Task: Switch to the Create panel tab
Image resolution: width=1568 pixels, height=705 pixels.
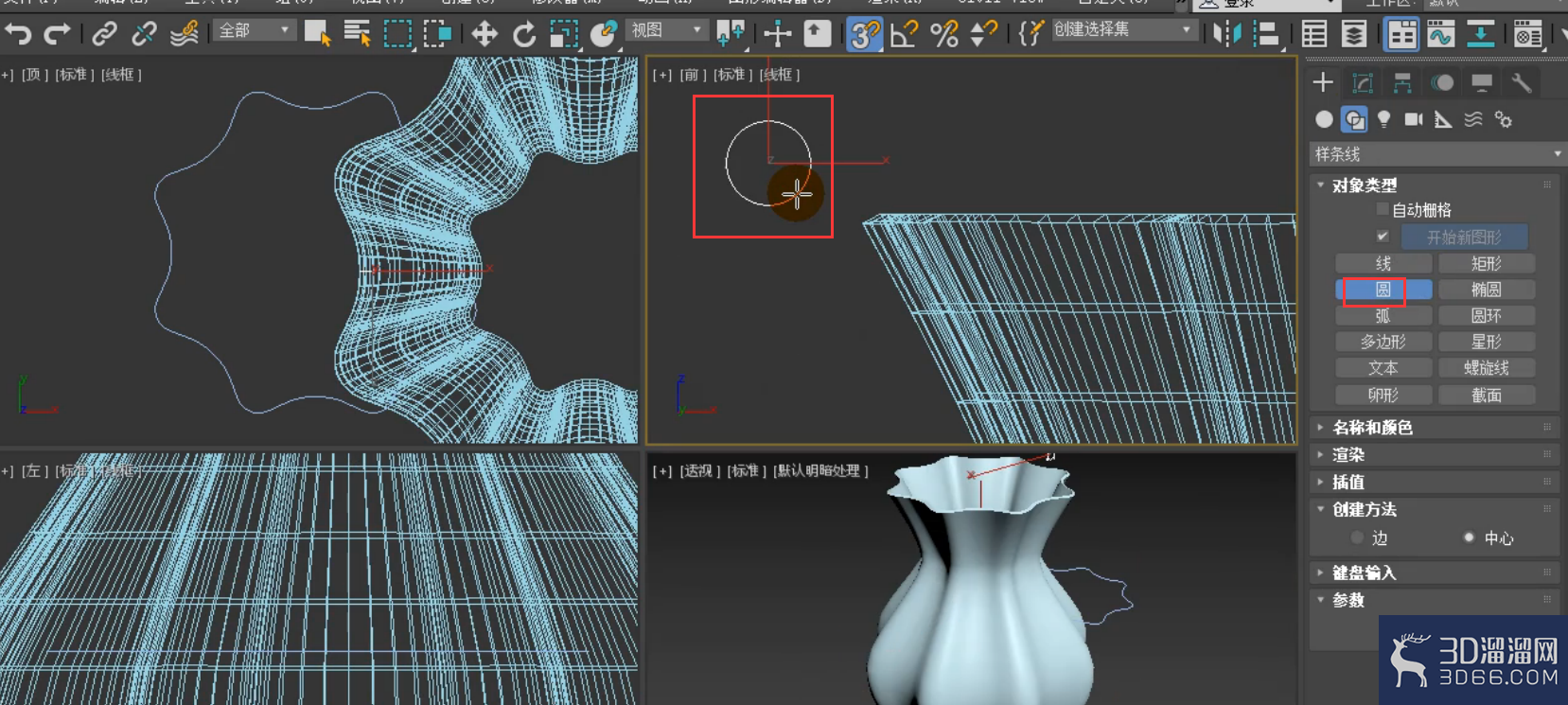Action: [1323, 82]
